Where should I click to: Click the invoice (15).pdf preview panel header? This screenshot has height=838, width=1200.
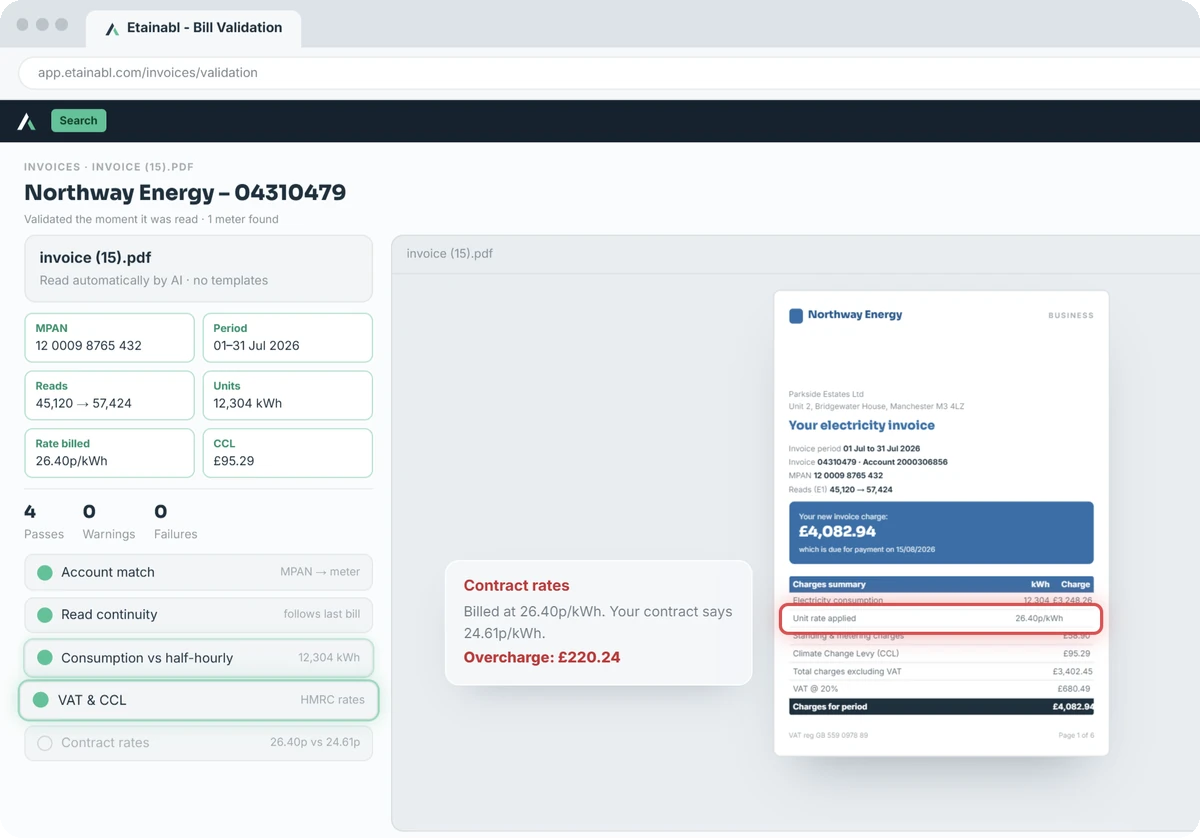coord(796,254)
